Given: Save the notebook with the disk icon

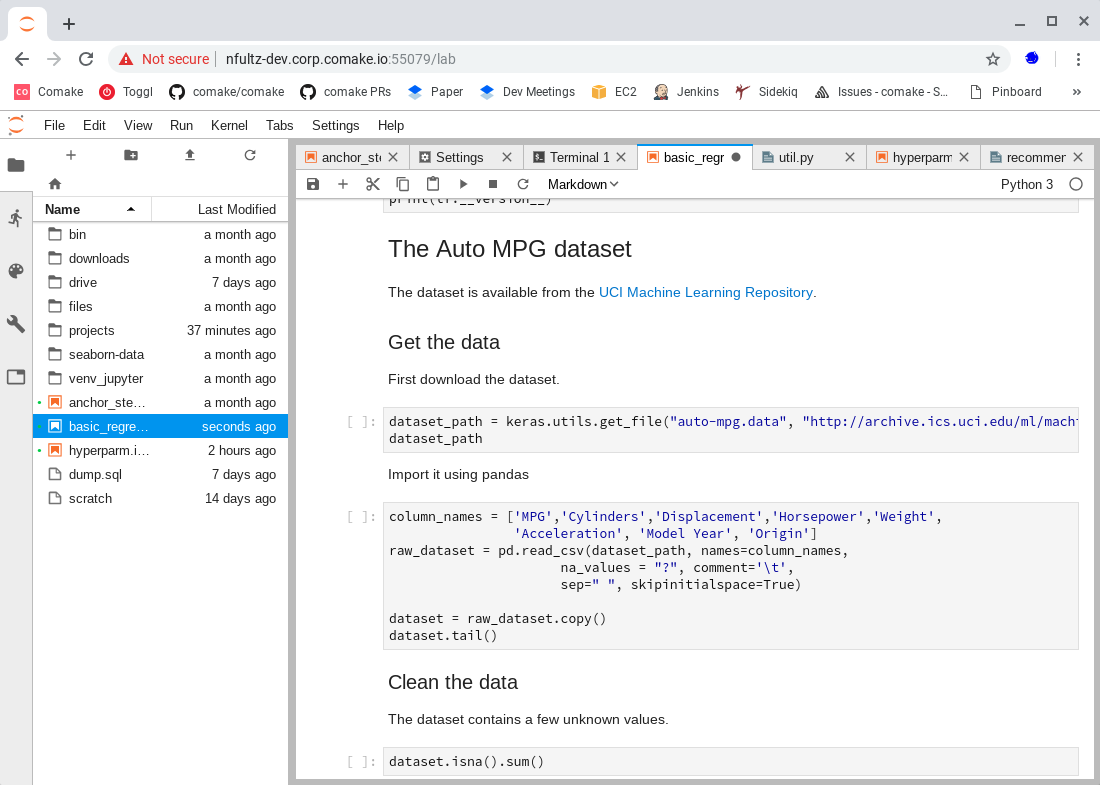Looking at the screenshot, I should (x=313, y=184).
